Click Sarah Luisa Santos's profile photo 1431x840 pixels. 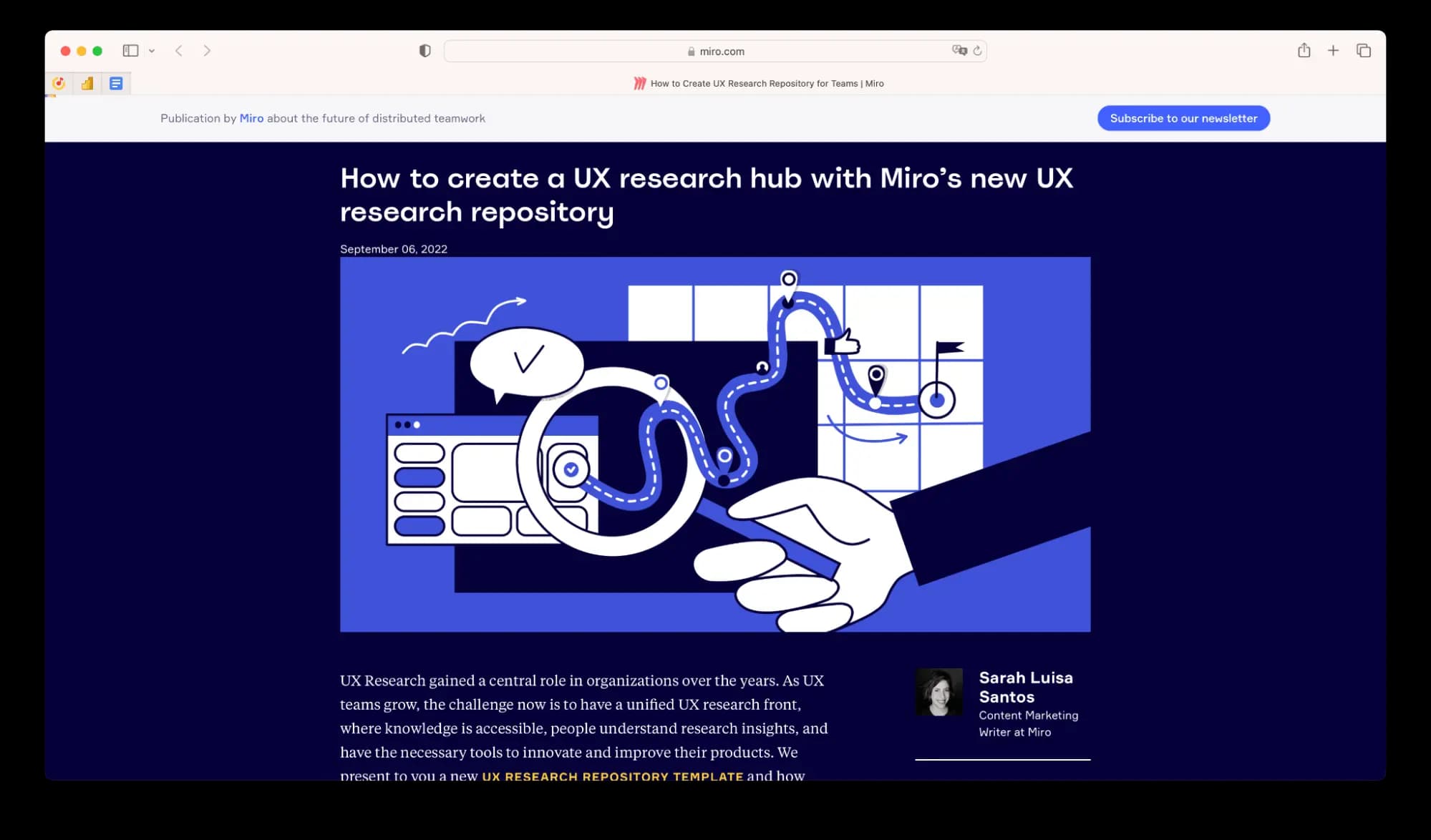pyautogui.click(x=940, y=693)
